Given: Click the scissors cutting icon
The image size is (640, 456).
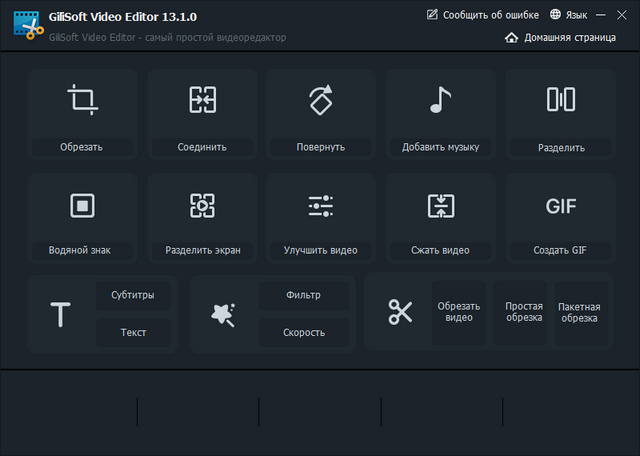Looking at the screenshot, I should pos(400,312).
